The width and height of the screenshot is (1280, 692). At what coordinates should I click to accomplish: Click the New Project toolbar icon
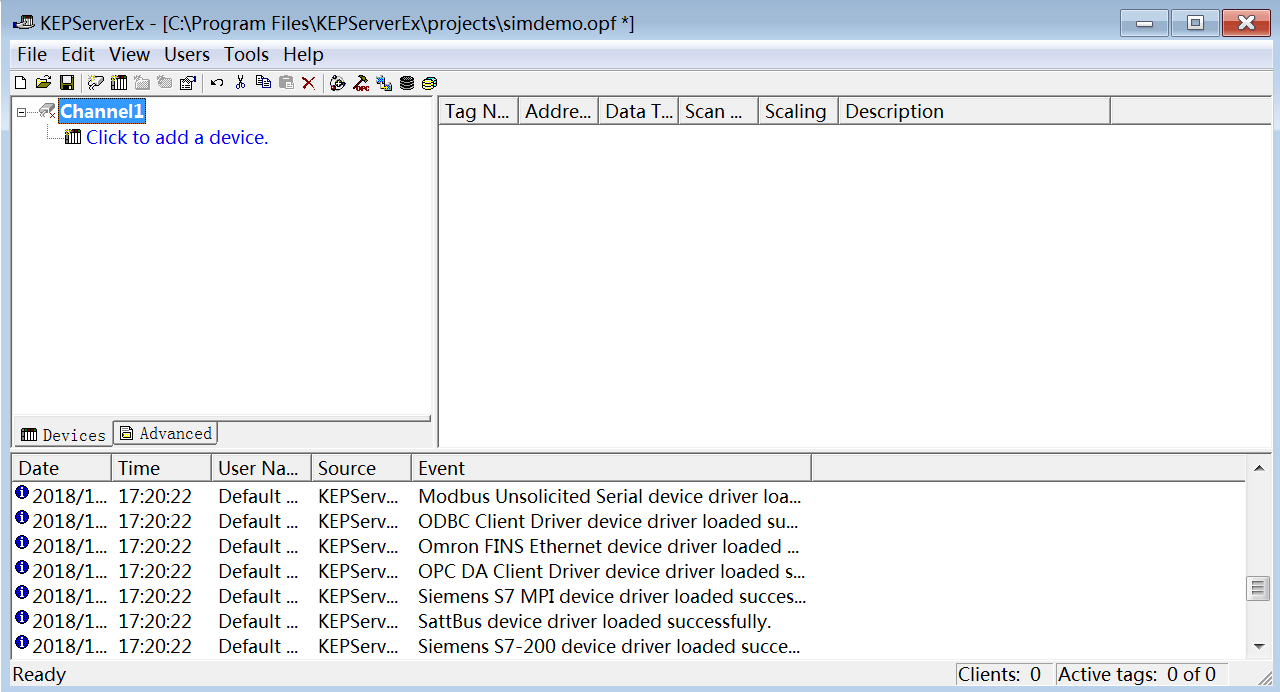click(x=20, y=83)
